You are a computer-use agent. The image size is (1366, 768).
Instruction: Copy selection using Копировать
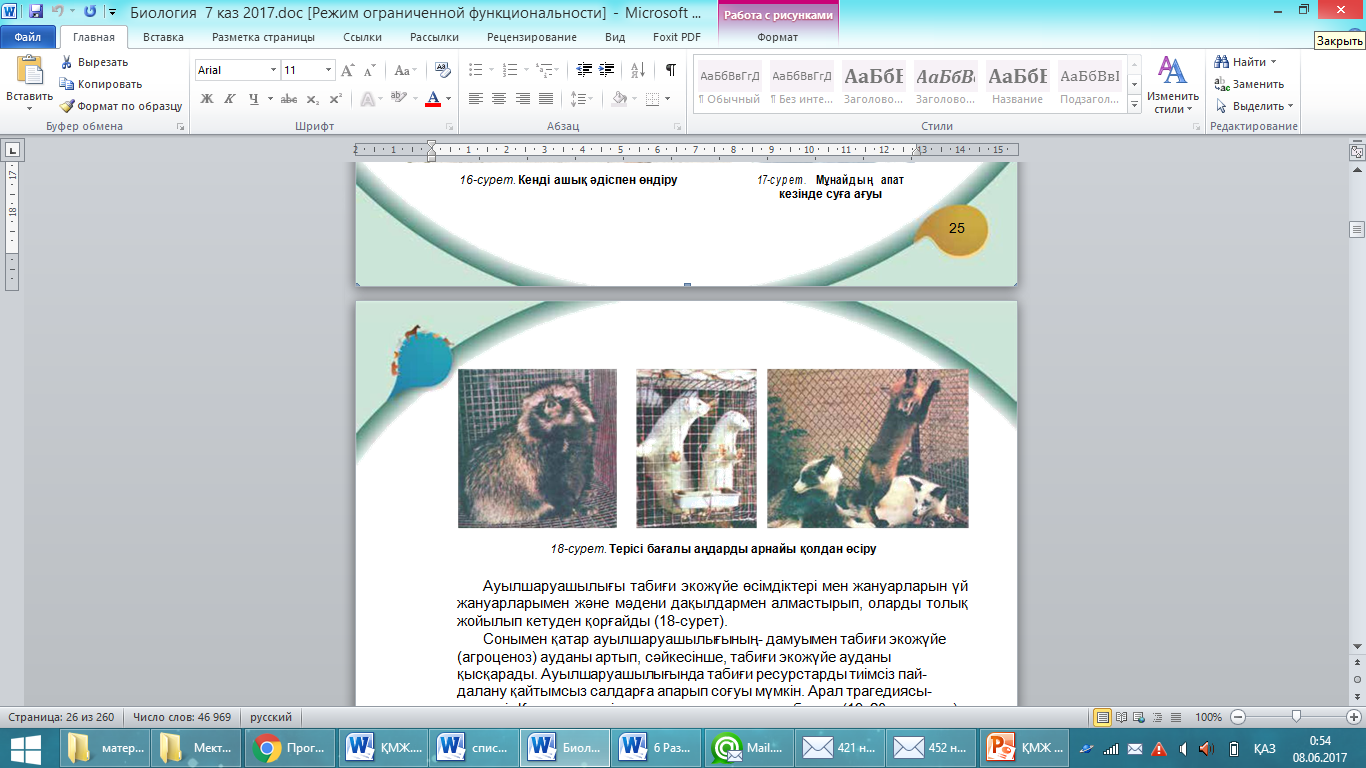101,84
